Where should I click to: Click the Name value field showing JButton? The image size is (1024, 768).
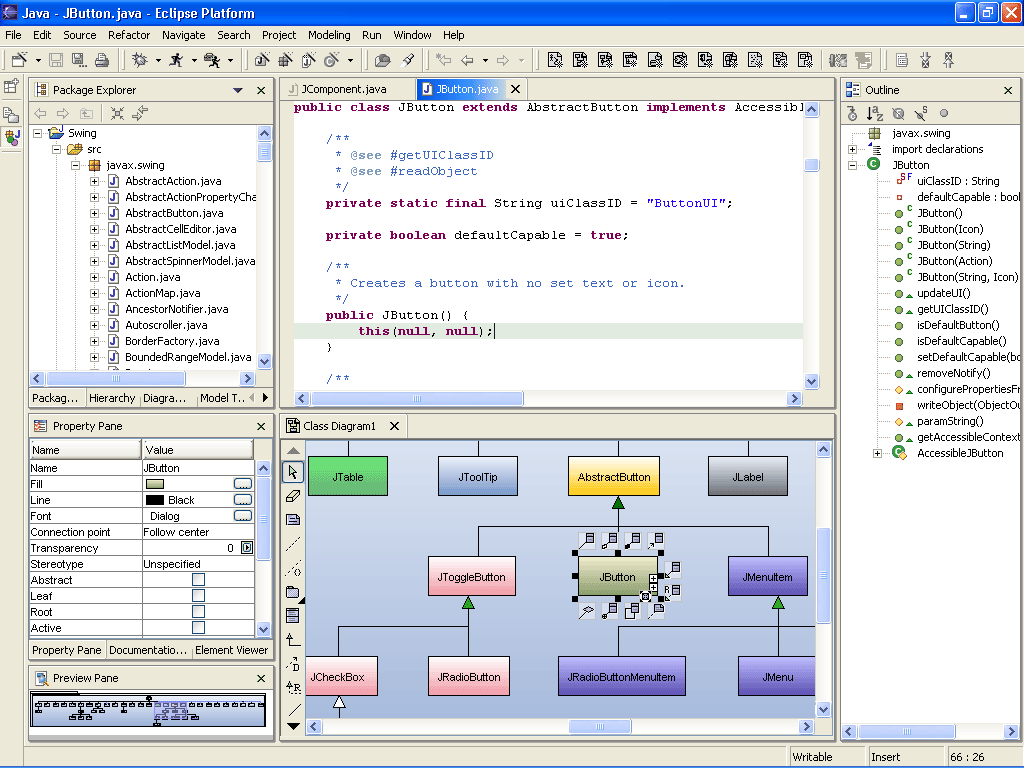click(198, 468)
